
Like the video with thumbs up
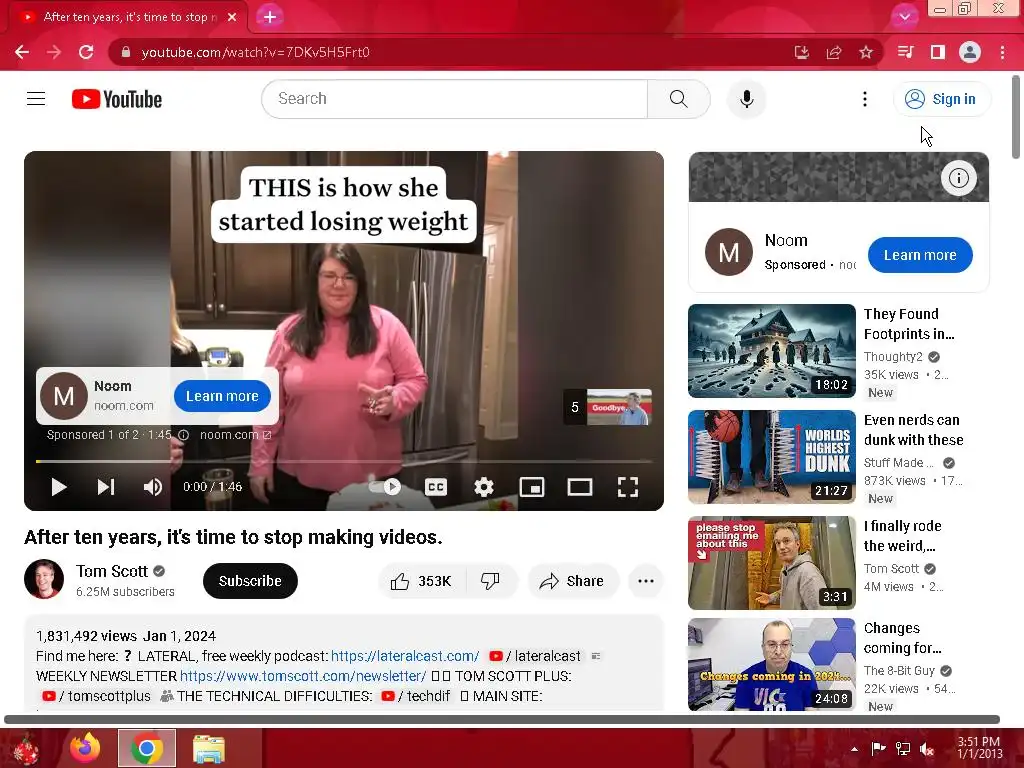(x=421, y=581)
